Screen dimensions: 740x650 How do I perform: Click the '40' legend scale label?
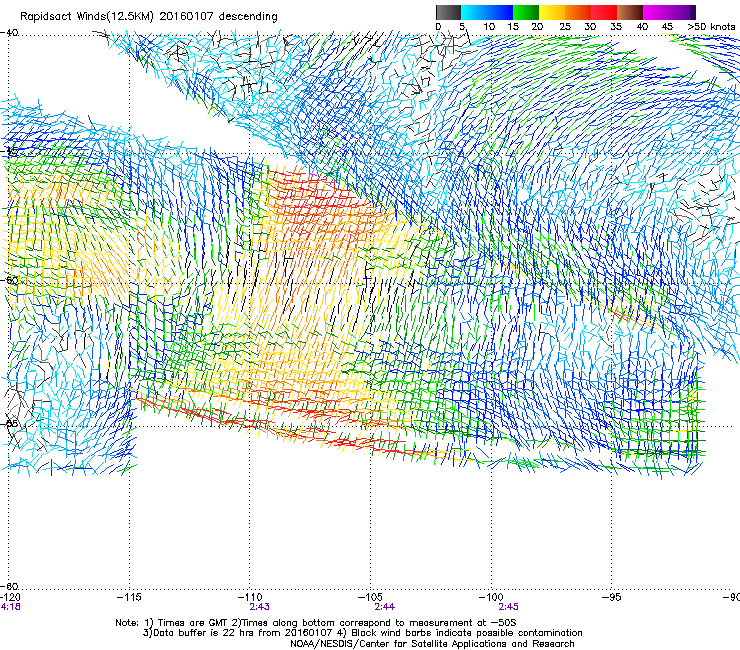(x=642, y=27)
